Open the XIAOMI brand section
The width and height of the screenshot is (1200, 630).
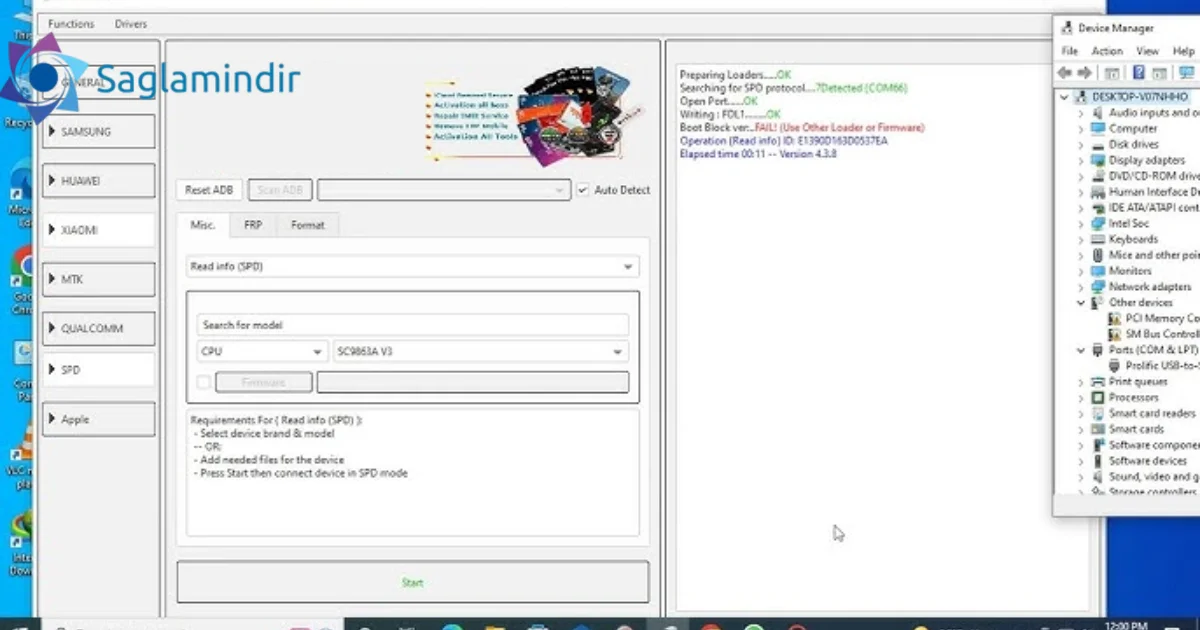click(98, 230)
